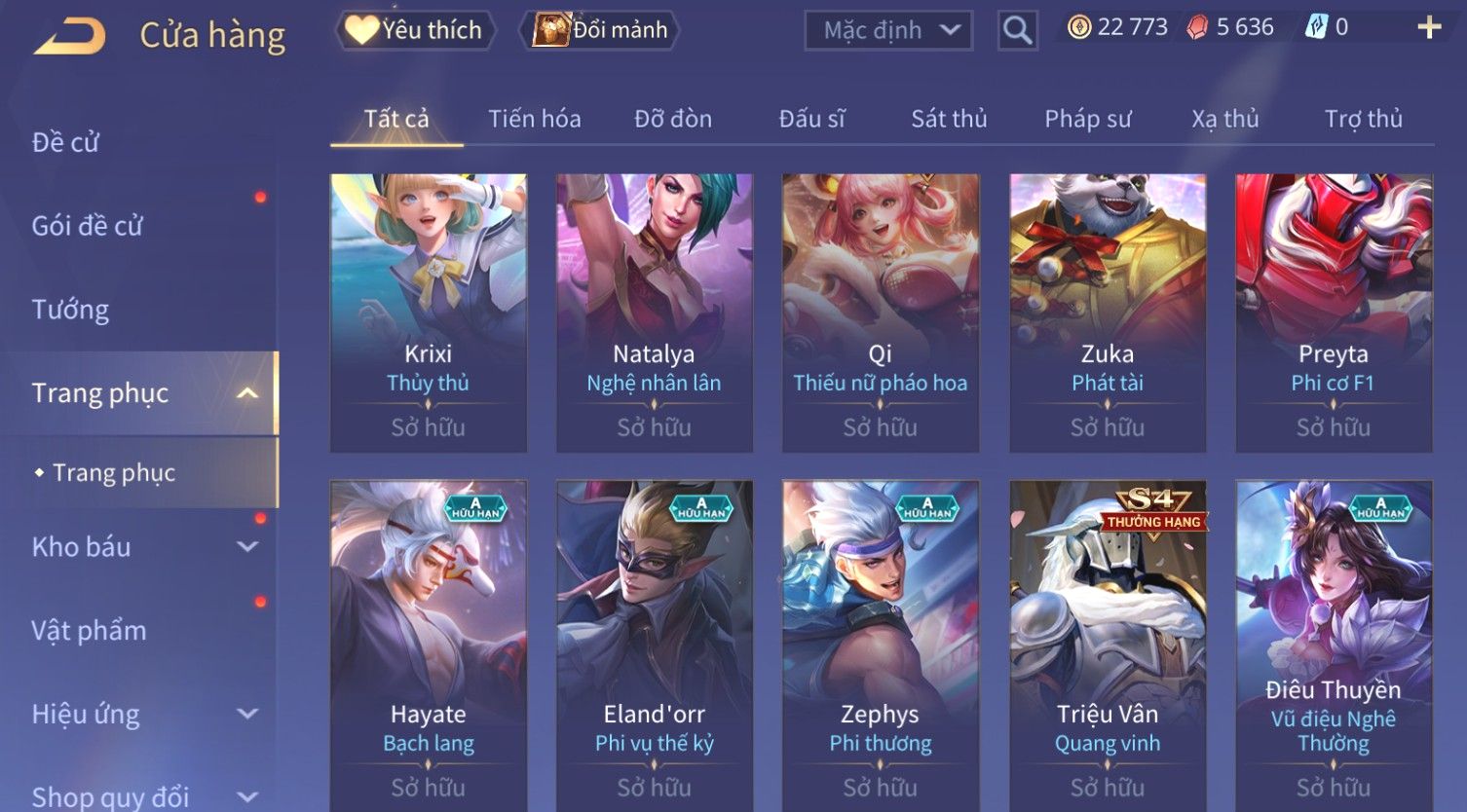Click the plus icon to add currency
The width and height of the screenshot is (1467, 812).
[x=1429, y=27]
